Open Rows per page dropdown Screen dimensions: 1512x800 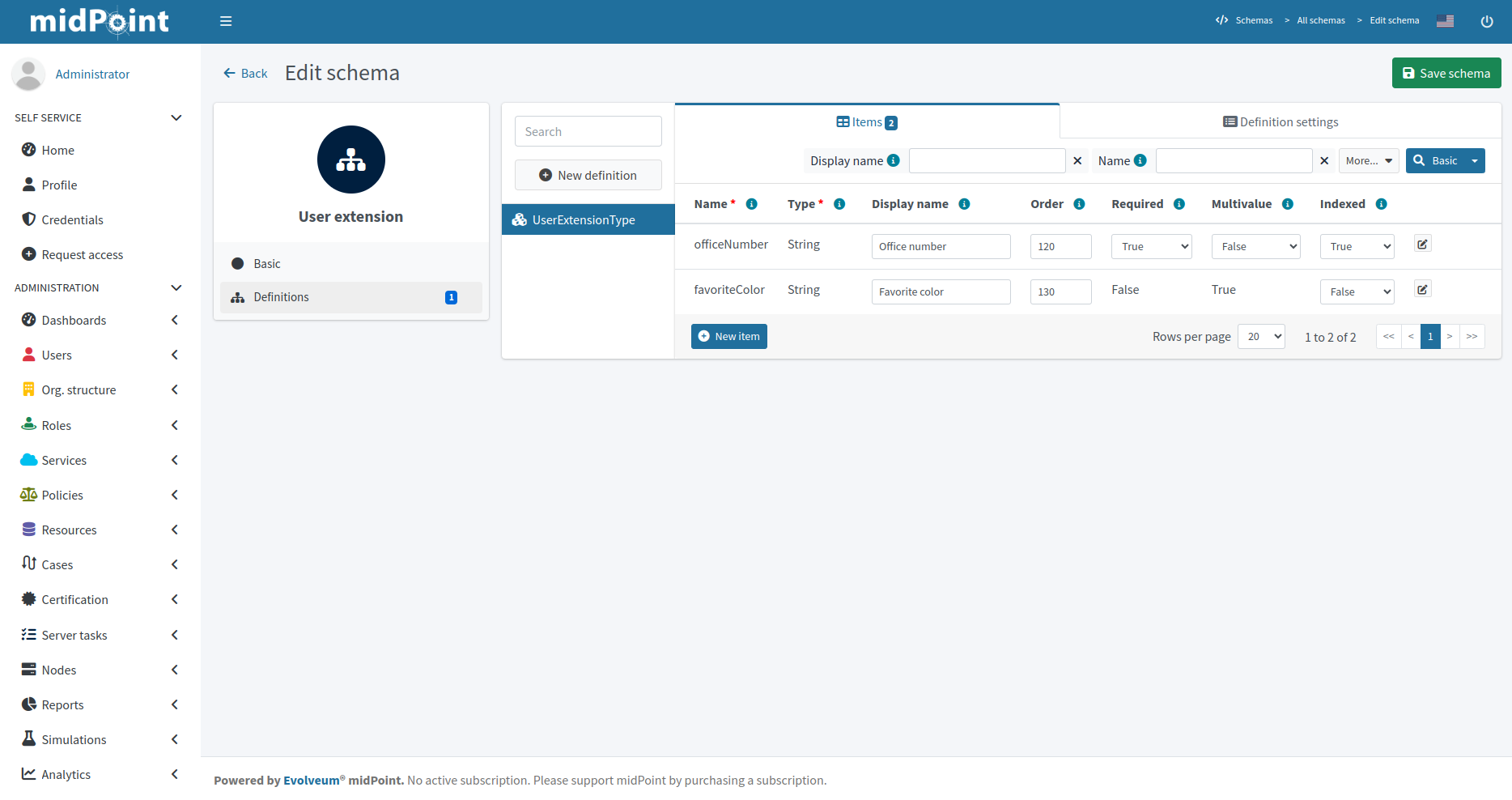(x=1261, y=337)
